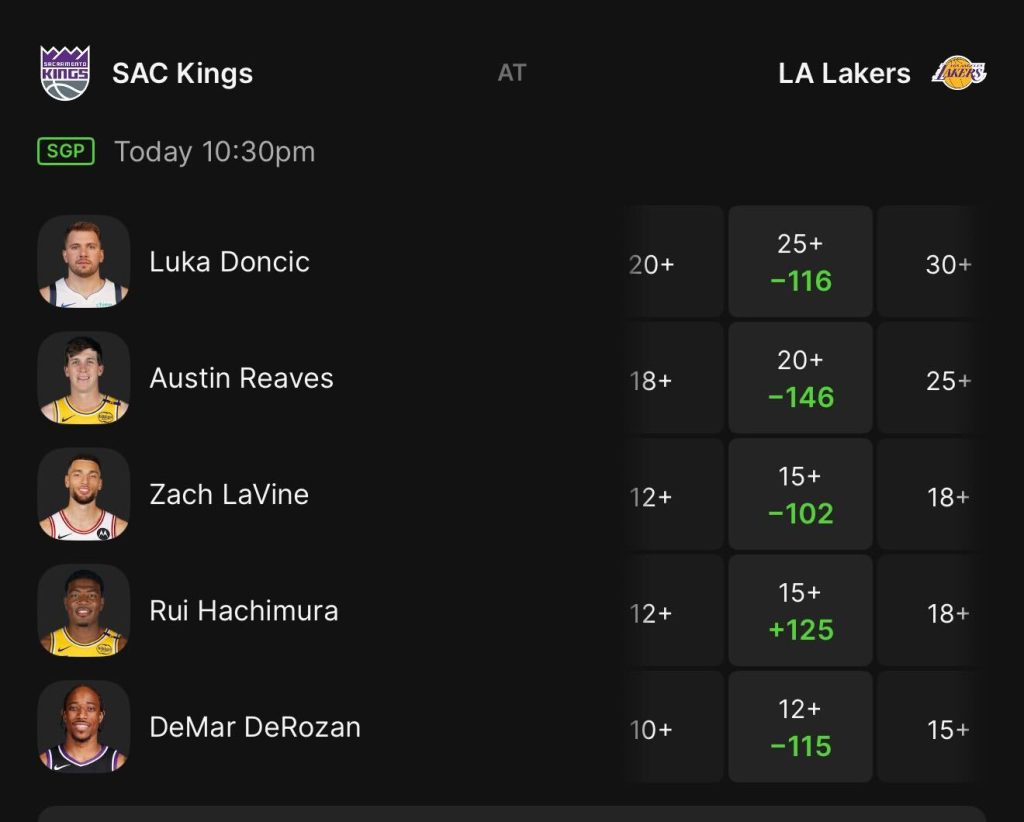Tap Rui Hachimura's player photo
Viewport: 1024px width, 822px height.
(x=84, y=610)
